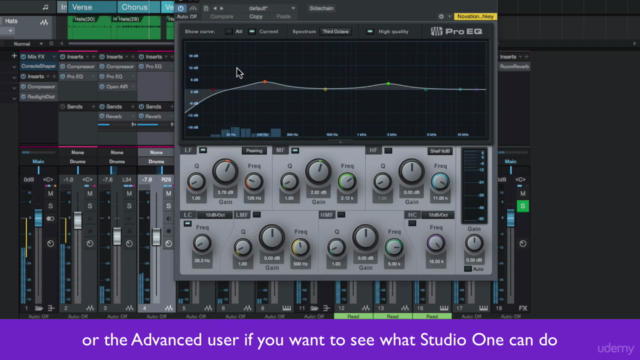640x360 pixels.
Task: Click the Hats track waveform icon
Action: pyautogui.click(x=44, y=22)
